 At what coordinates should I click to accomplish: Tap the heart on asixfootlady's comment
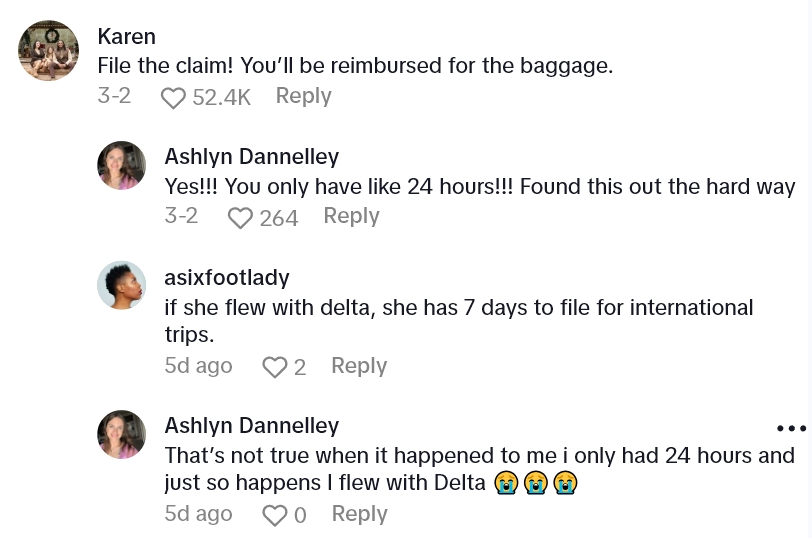(274, 367)
